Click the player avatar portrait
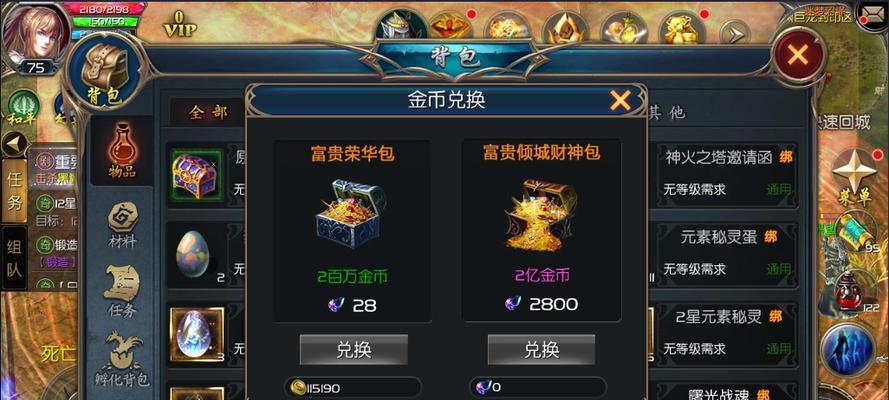The height and width of the screenshot is (400, 889). tap(36, 34)
